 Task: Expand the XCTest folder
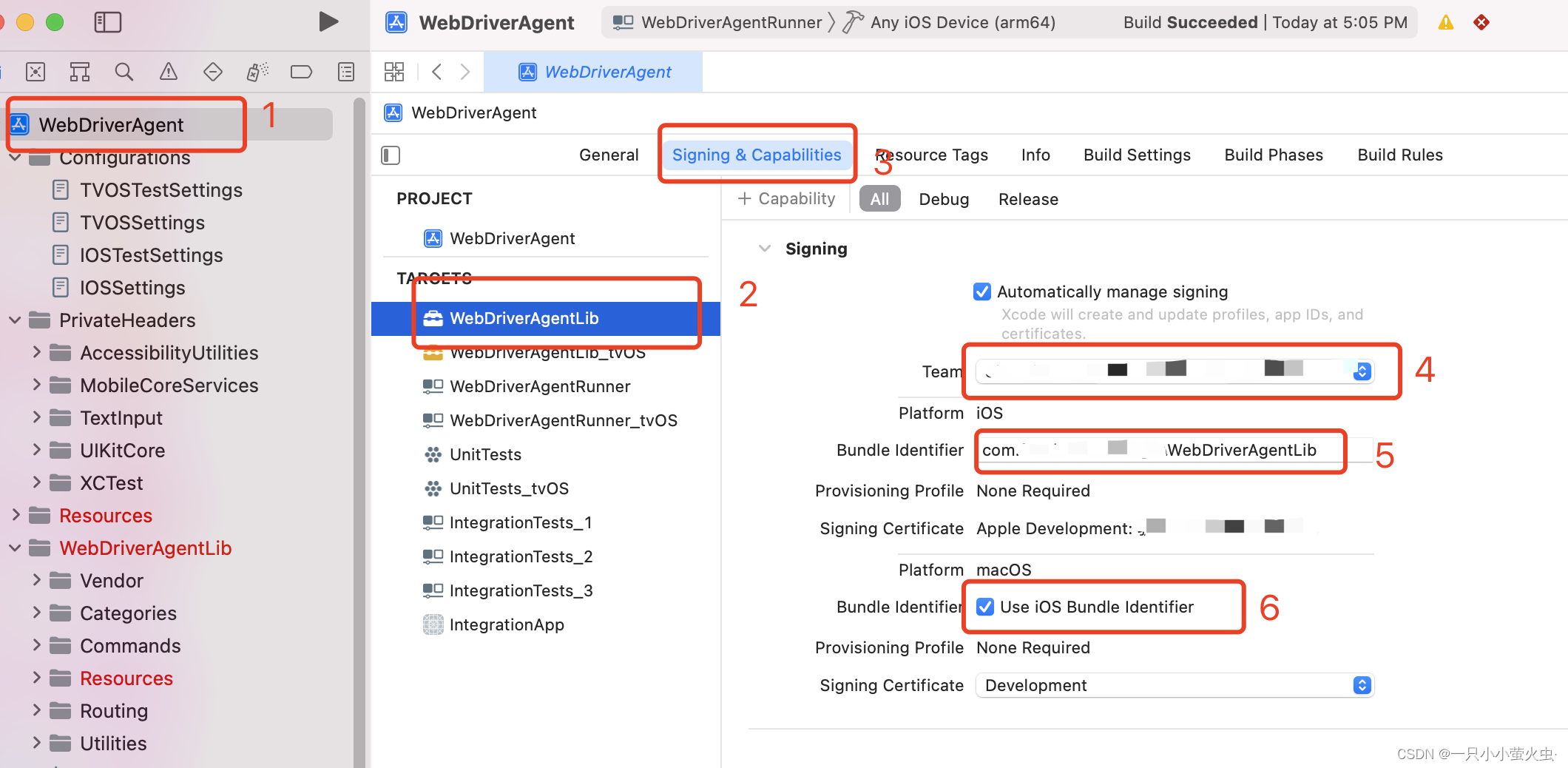point(36,482)
